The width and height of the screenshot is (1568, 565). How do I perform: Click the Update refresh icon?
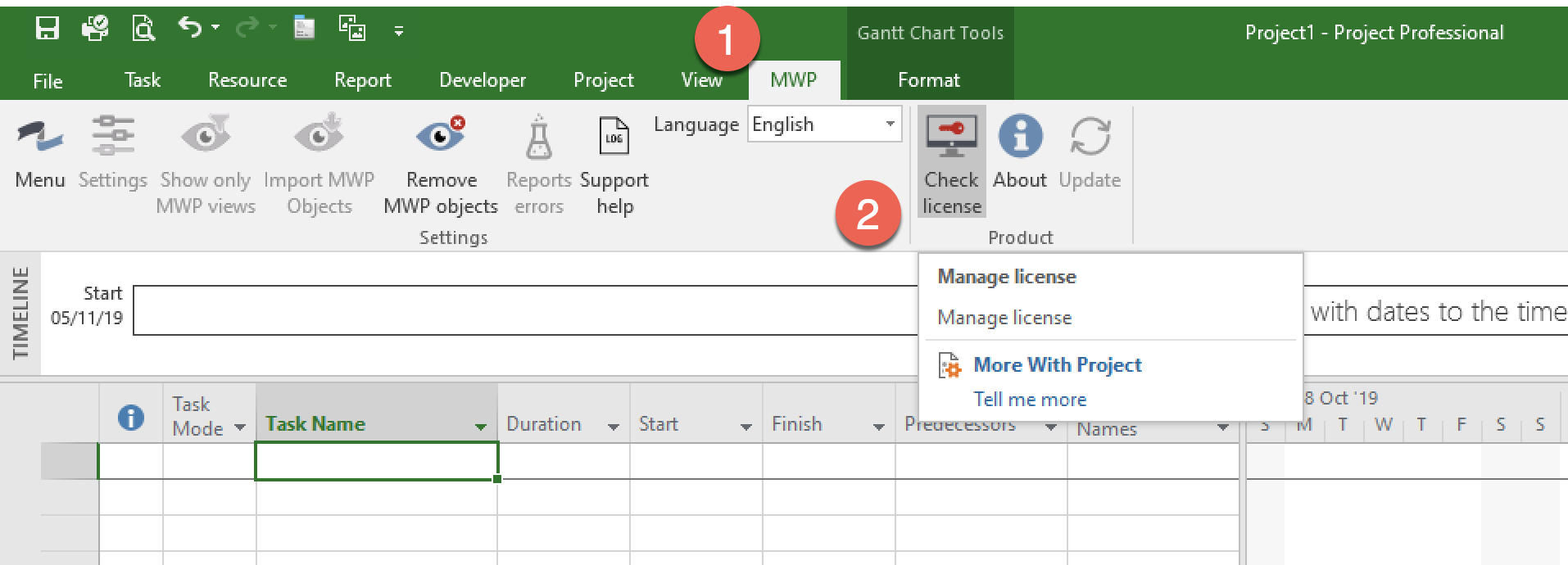[1090, 136]
